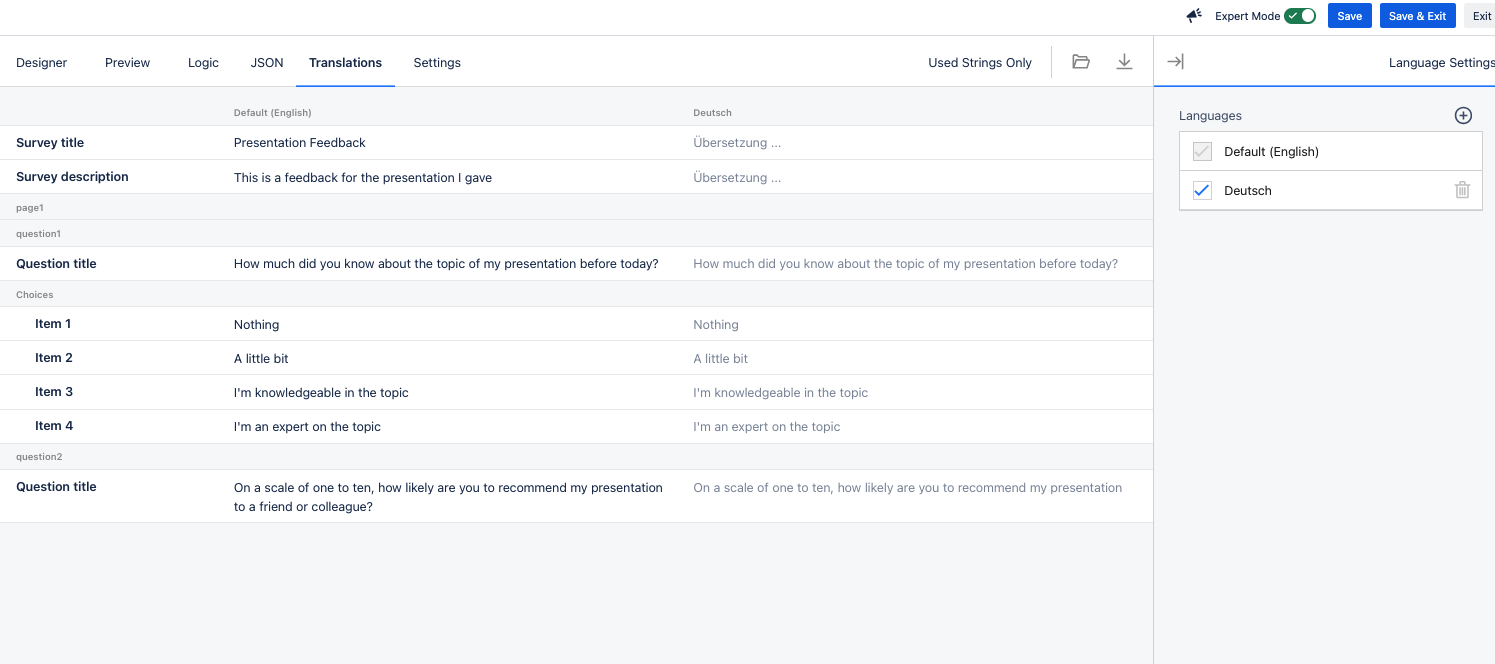Click the Exit button

pyautogui.click(x=1481, y=16)
